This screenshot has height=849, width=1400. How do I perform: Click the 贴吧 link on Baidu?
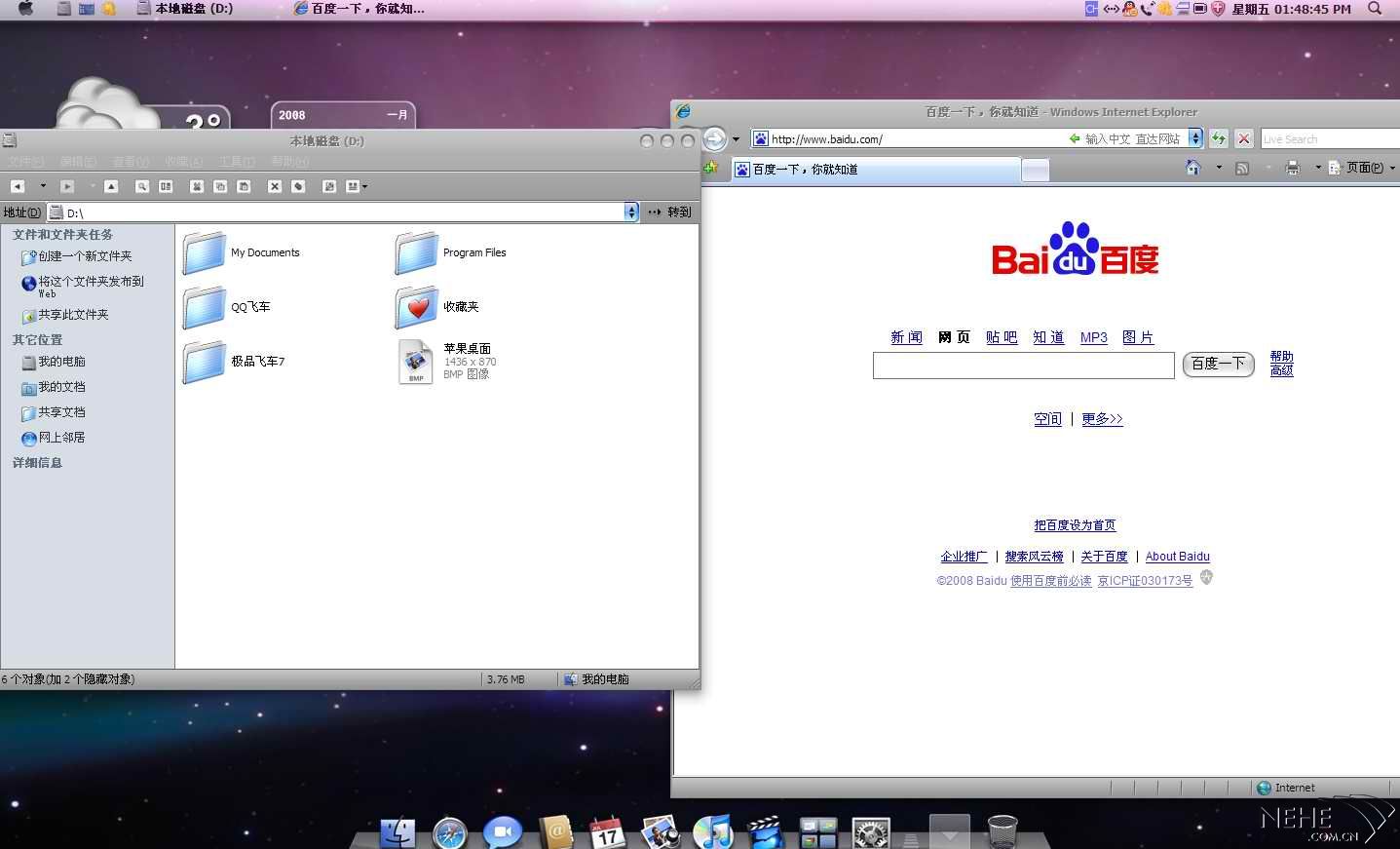coord(1002,337)
